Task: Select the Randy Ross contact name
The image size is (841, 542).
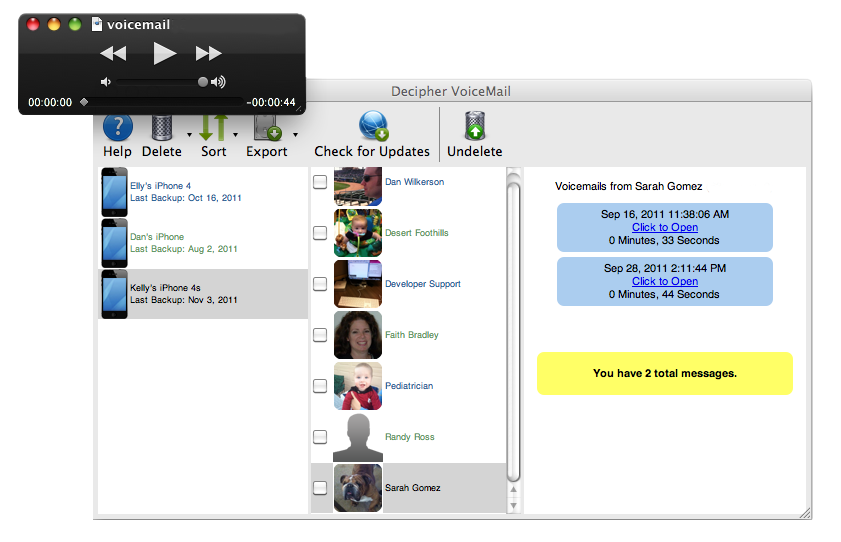Action: (x=410, y=437)
